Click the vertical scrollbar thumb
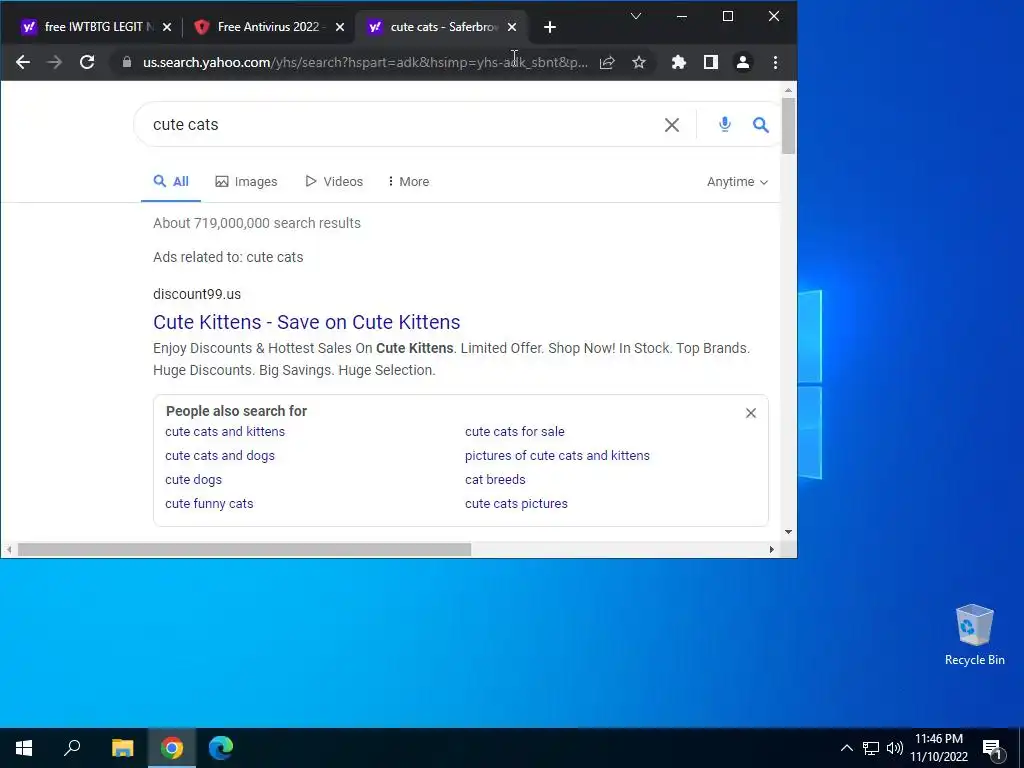Image resolution: width=1024 pixels, height=768 pixels. pos(788,125)
